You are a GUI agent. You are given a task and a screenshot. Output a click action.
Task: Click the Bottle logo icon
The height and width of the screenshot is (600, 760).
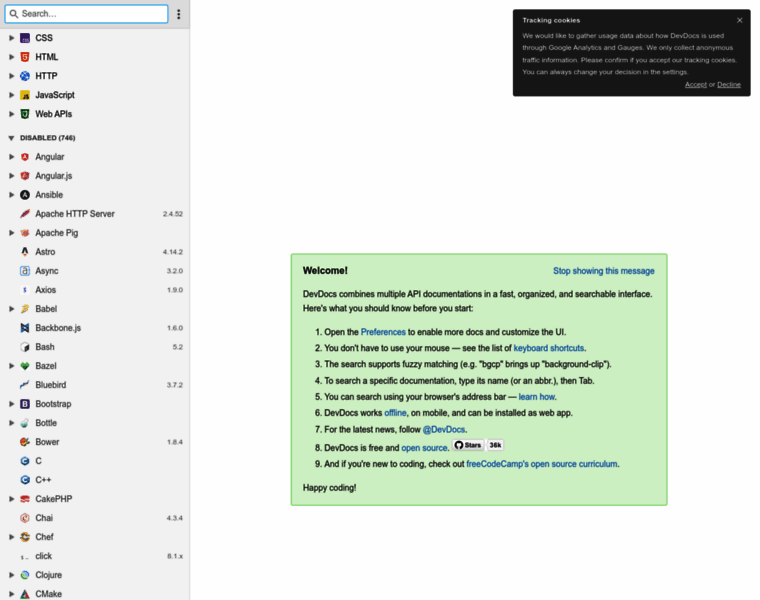pos(25,423)
